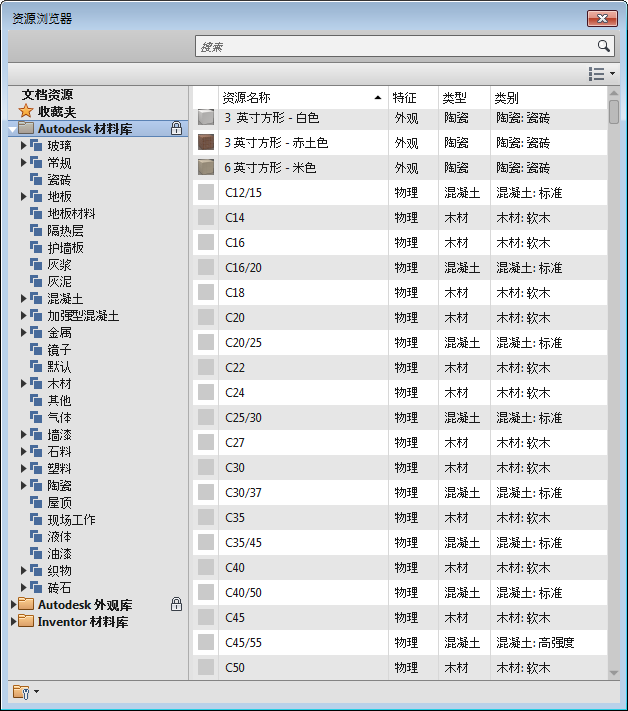Click the white thumbnail of 3 英寸方形 - 白色

click(206, 117)
